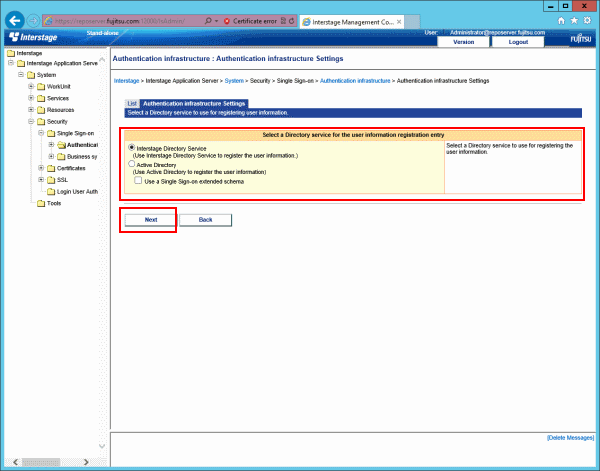Collapse the System tree node
This screenshot has height=471, width=600.
point(21,74)
